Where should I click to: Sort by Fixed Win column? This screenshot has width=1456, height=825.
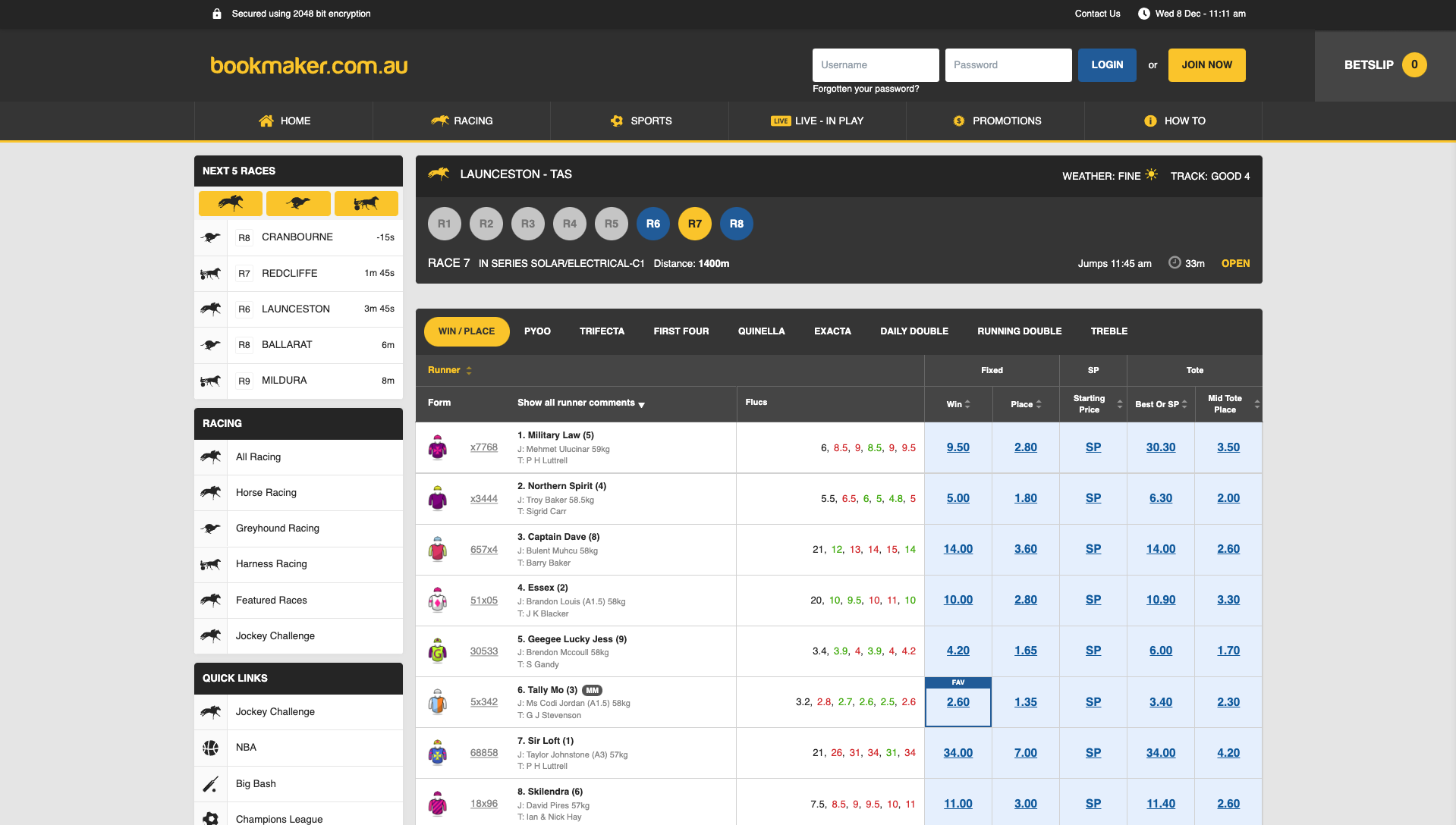[958, 404]
